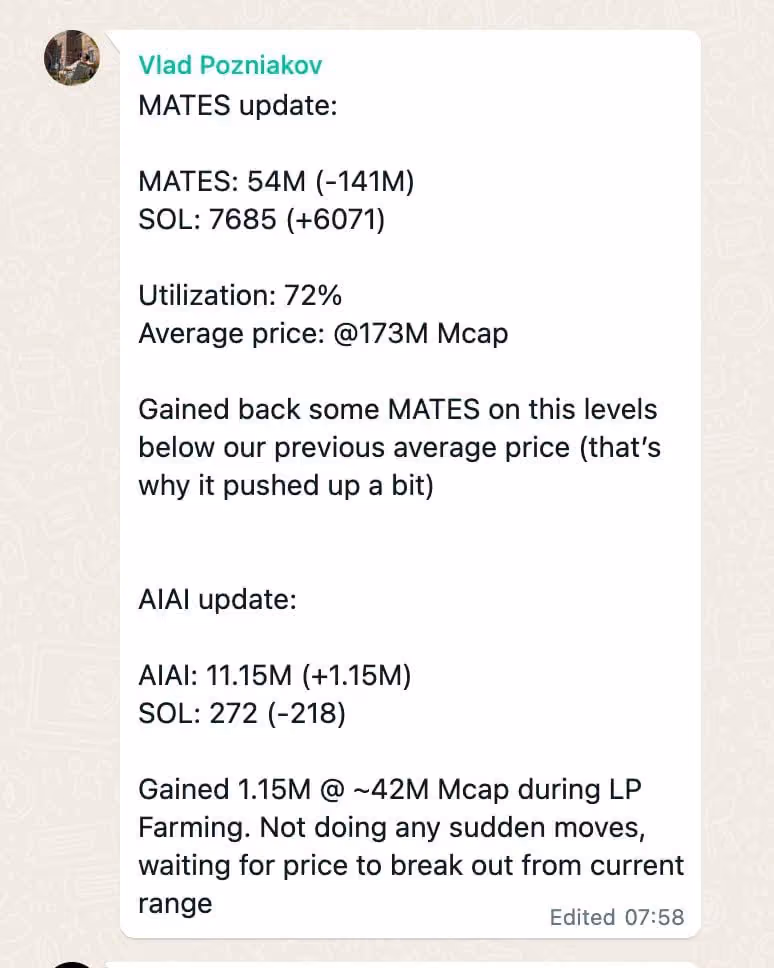Select the 'AIAI update:' heading line
Viewport: 774px width, 968px height.
pos(217,599)
